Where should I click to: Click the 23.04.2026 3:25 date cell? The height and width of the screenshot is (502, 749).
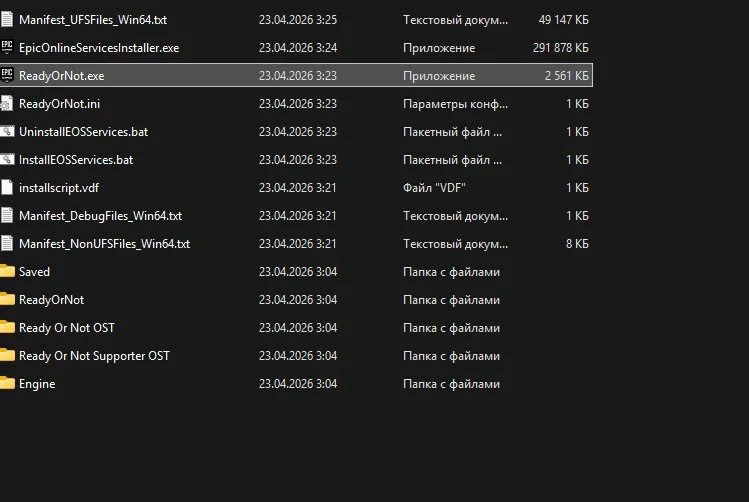(x=298, y=20)
